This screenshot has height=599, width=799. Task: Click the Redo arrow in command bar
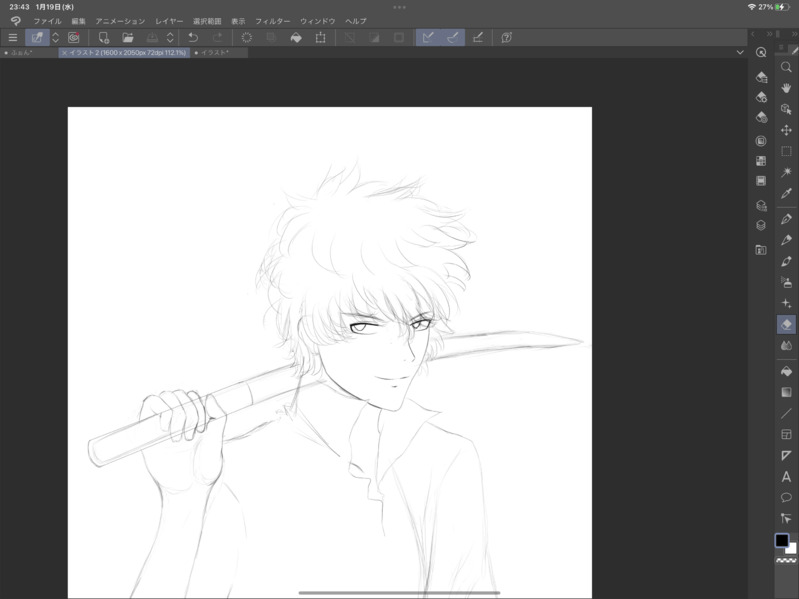pos(218,38)
